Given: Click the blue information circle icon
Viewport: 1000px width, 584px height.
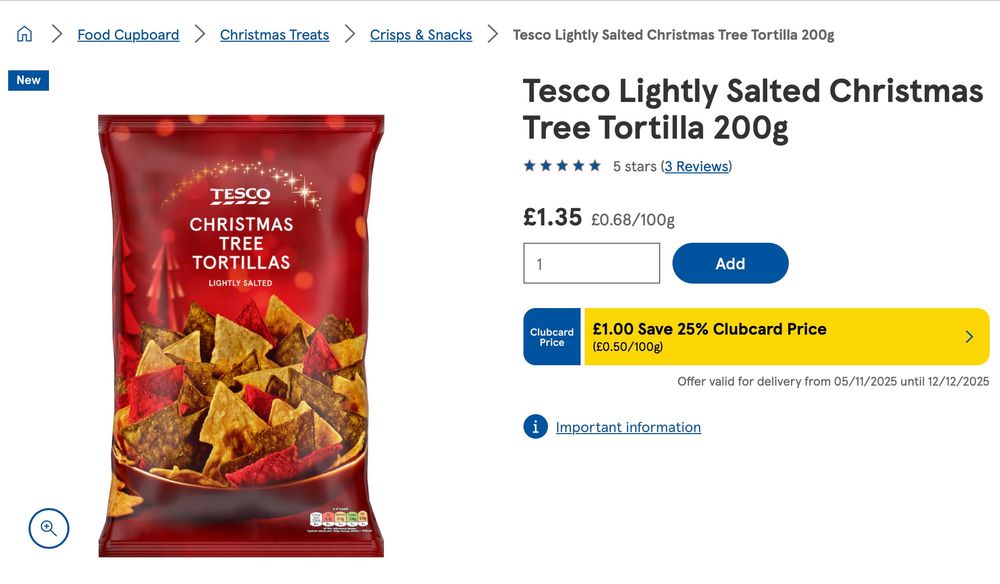Looking at the screenshot, I should pos(535,427).
